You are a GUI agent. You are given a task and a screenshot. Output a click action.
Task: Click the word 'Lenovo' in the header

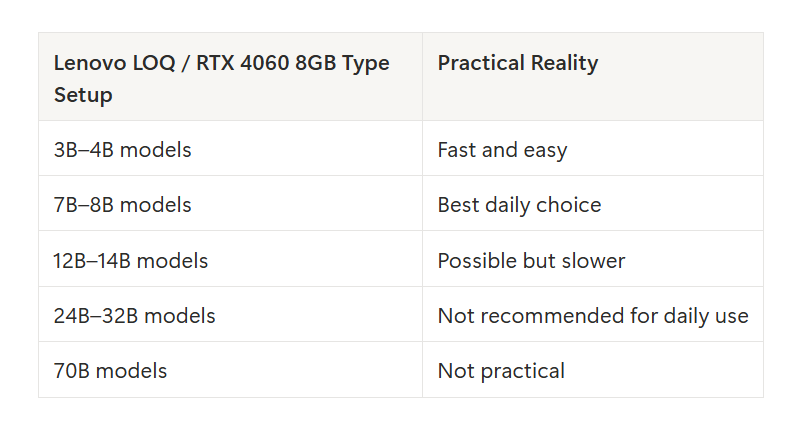[x=90, y=63]
